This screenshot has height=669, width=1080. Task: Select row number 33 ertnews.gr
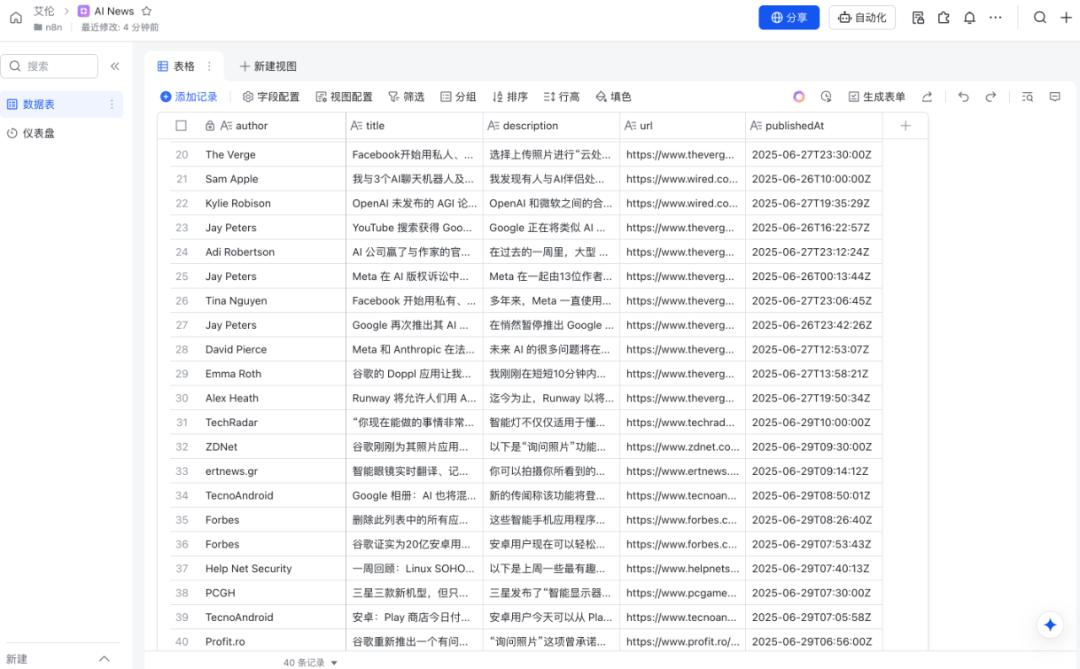click(x=182, y=471)
